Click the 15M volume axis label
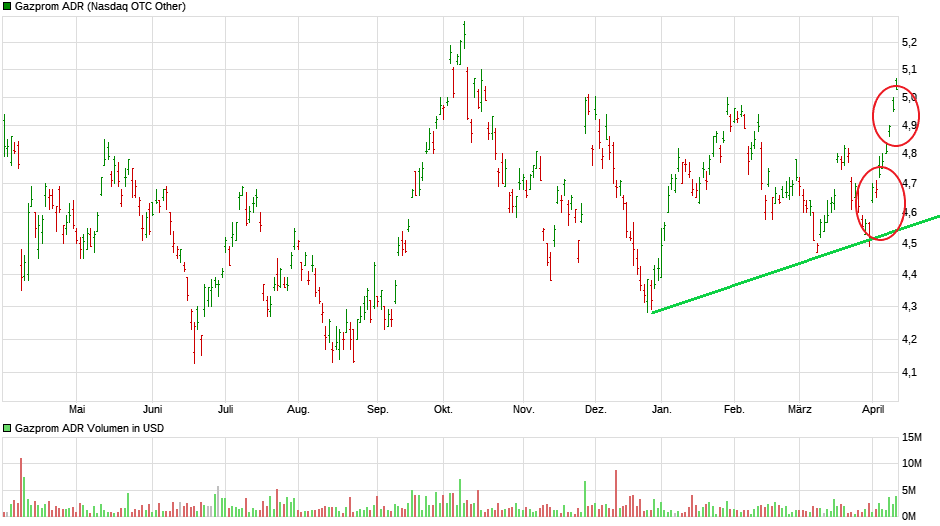Viewport: 940px width, 526px height. 912,438
